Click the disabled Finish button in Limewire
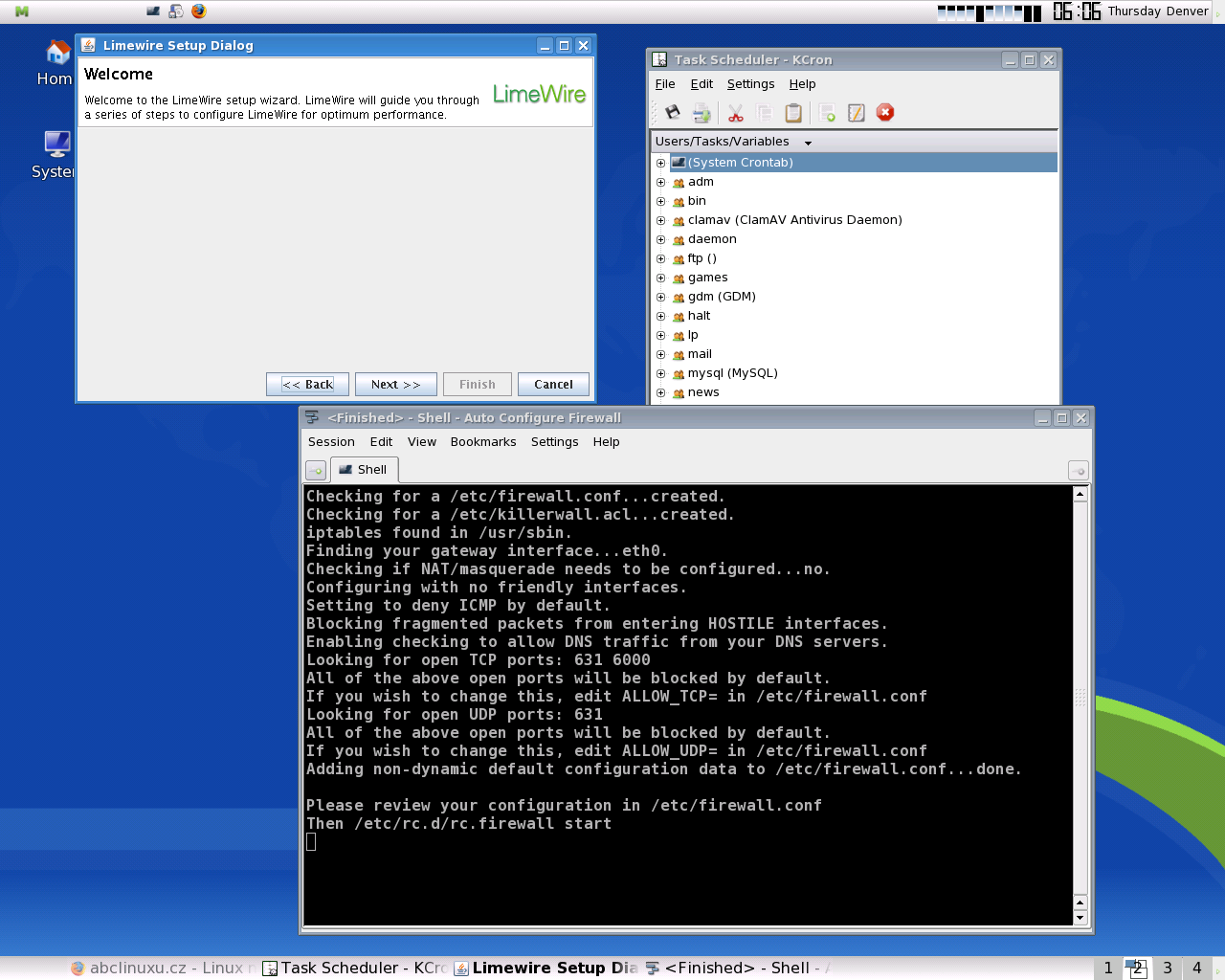 477,384
